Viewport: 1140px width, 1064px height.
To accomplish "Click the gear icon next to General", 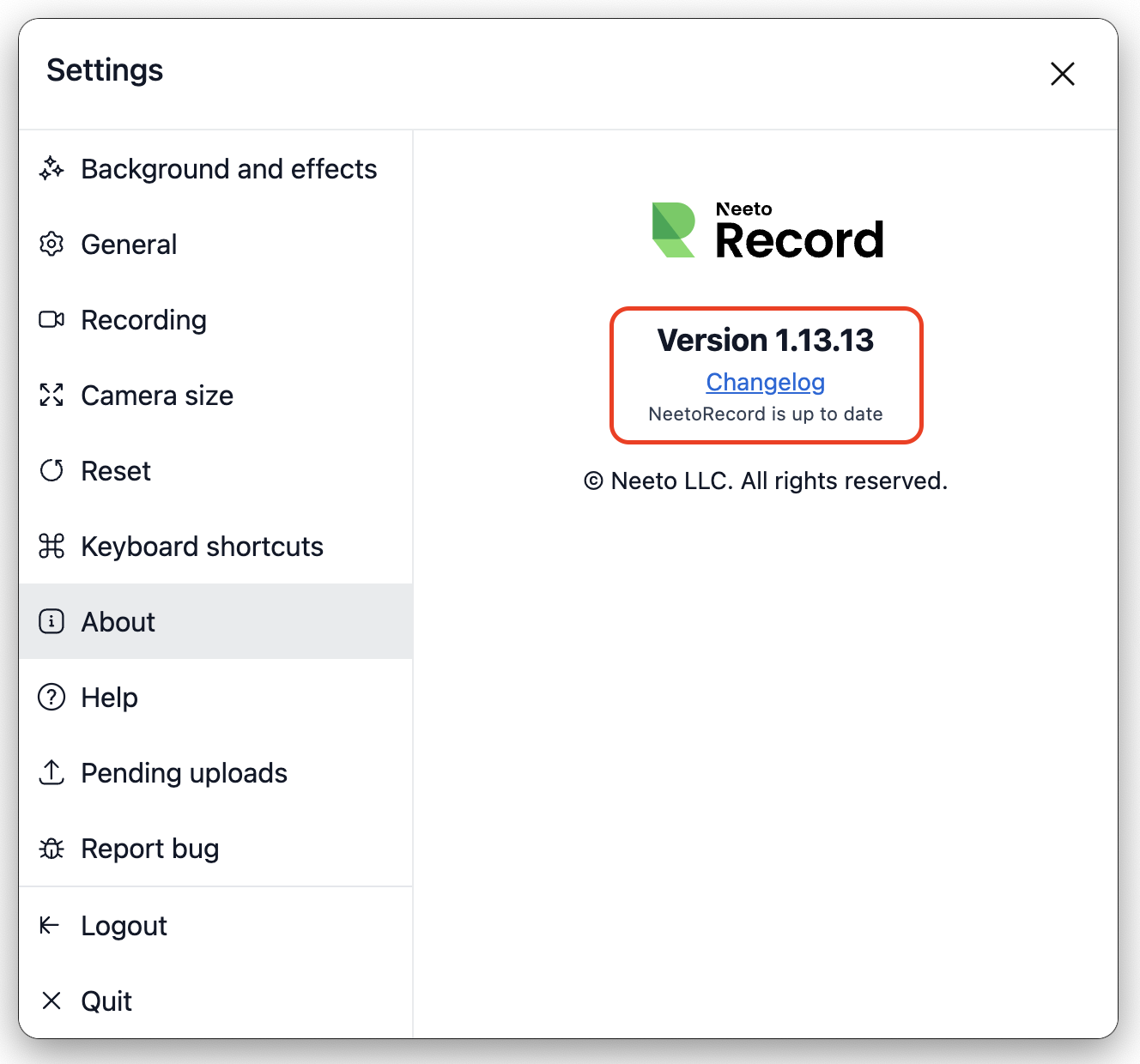I will tap(52, 245).
